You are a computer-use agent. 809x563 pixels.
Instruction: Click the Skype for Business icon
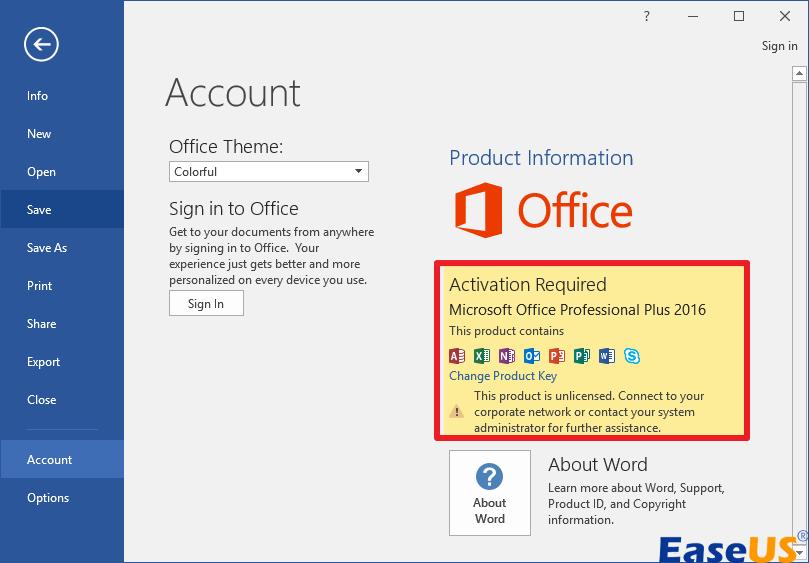[x=632, y=356]
